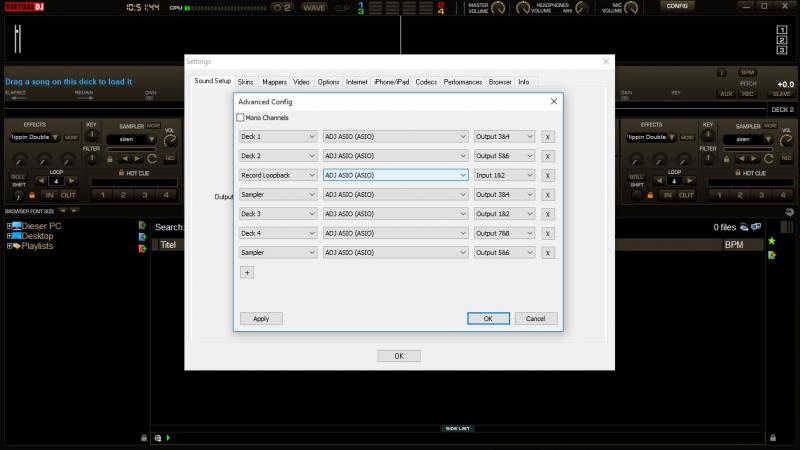Remove the Deck 3 row with its X button
Viewport: 800px width, 450px height.
(548, 215)
